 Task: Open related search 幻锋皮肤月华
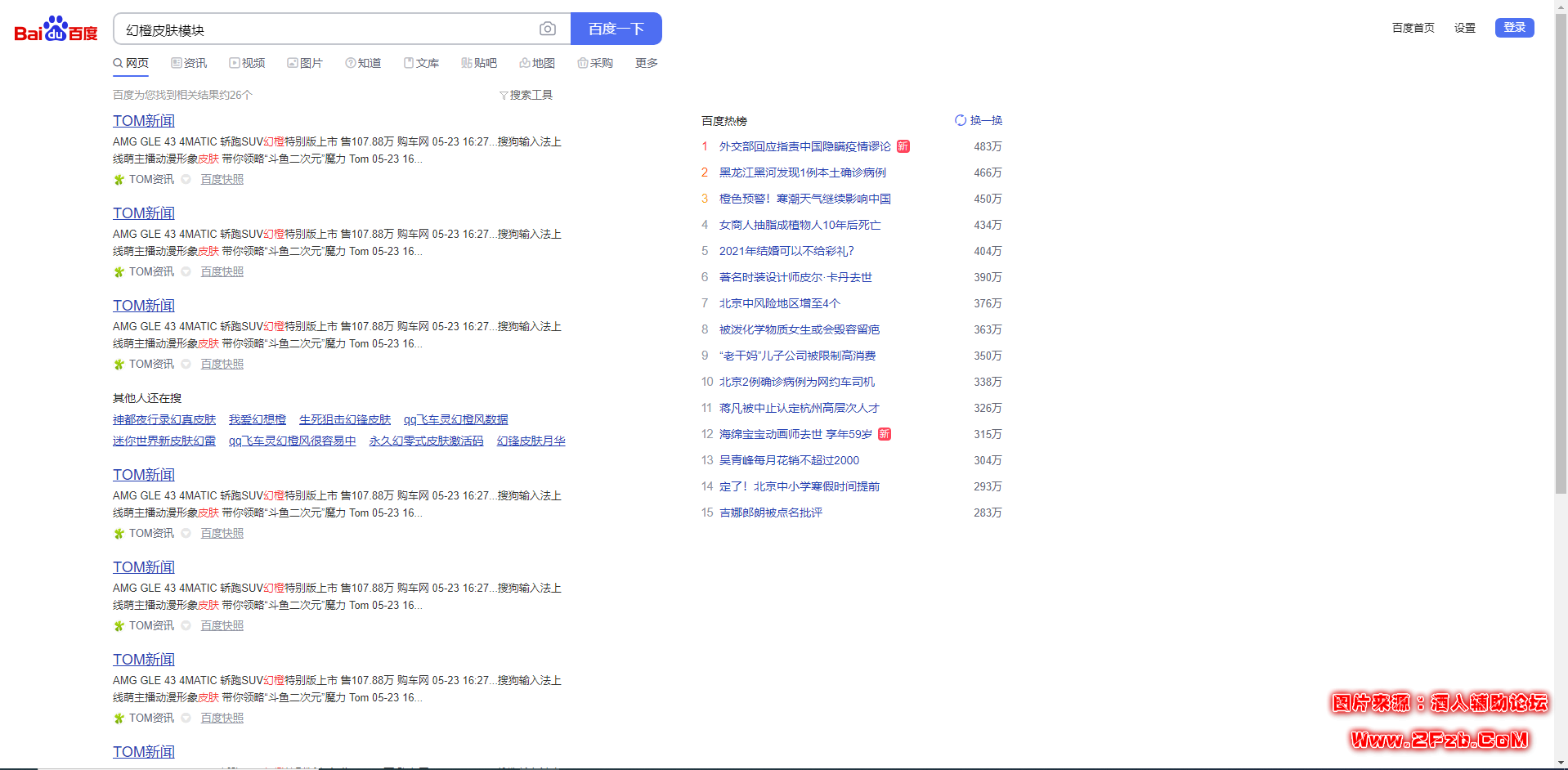point(531,441)
